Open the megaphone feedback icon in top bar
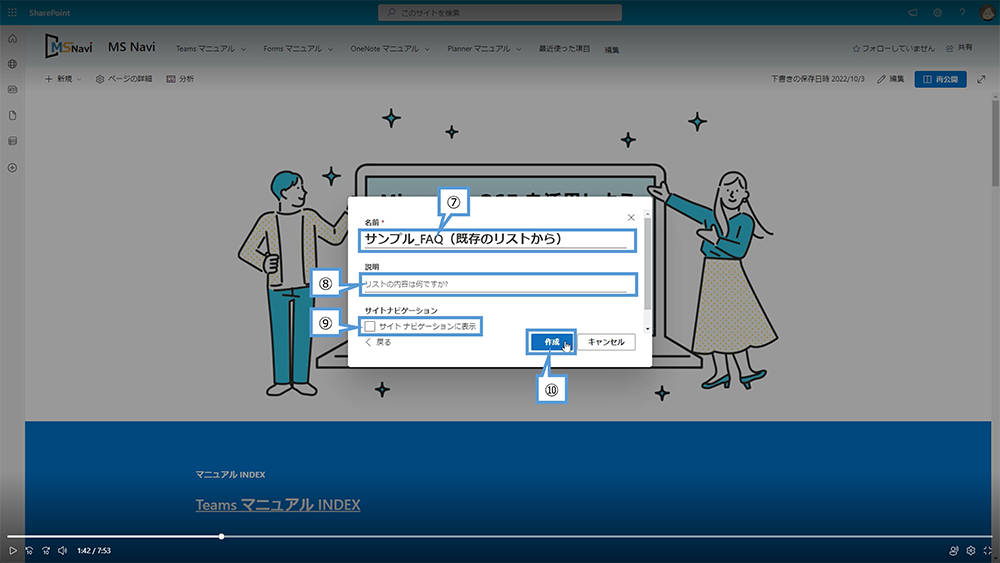The height and width of the screenshot is (563, 1000). click(913, 13)
